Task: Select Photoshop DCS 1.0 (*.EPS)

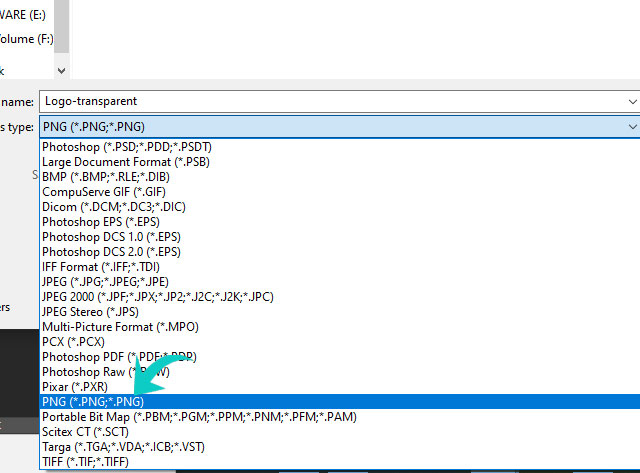Action: coord(340,237)
